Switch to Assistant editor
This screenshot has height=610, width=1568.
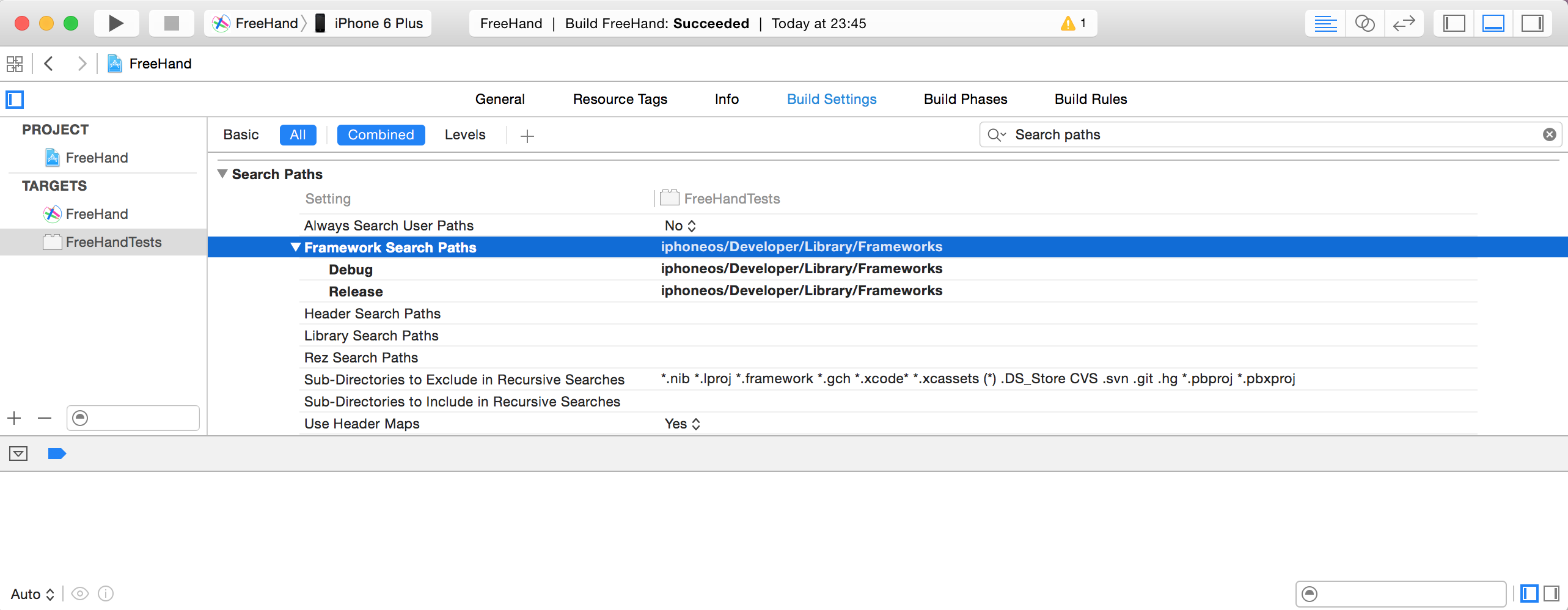1365,23
